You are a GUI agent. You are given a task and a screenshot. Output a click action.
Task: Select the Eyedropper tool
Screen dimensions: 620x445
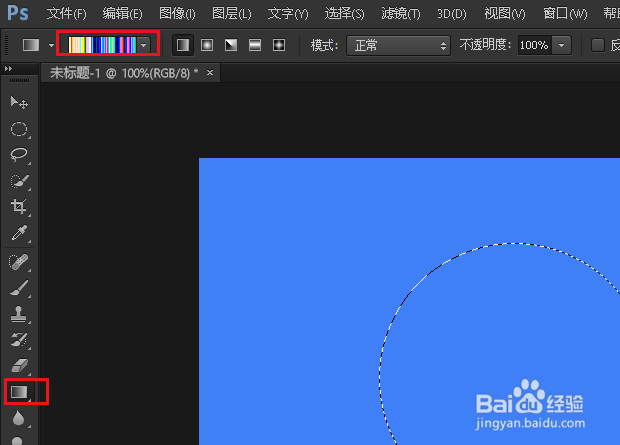click(x=19, y=233)
